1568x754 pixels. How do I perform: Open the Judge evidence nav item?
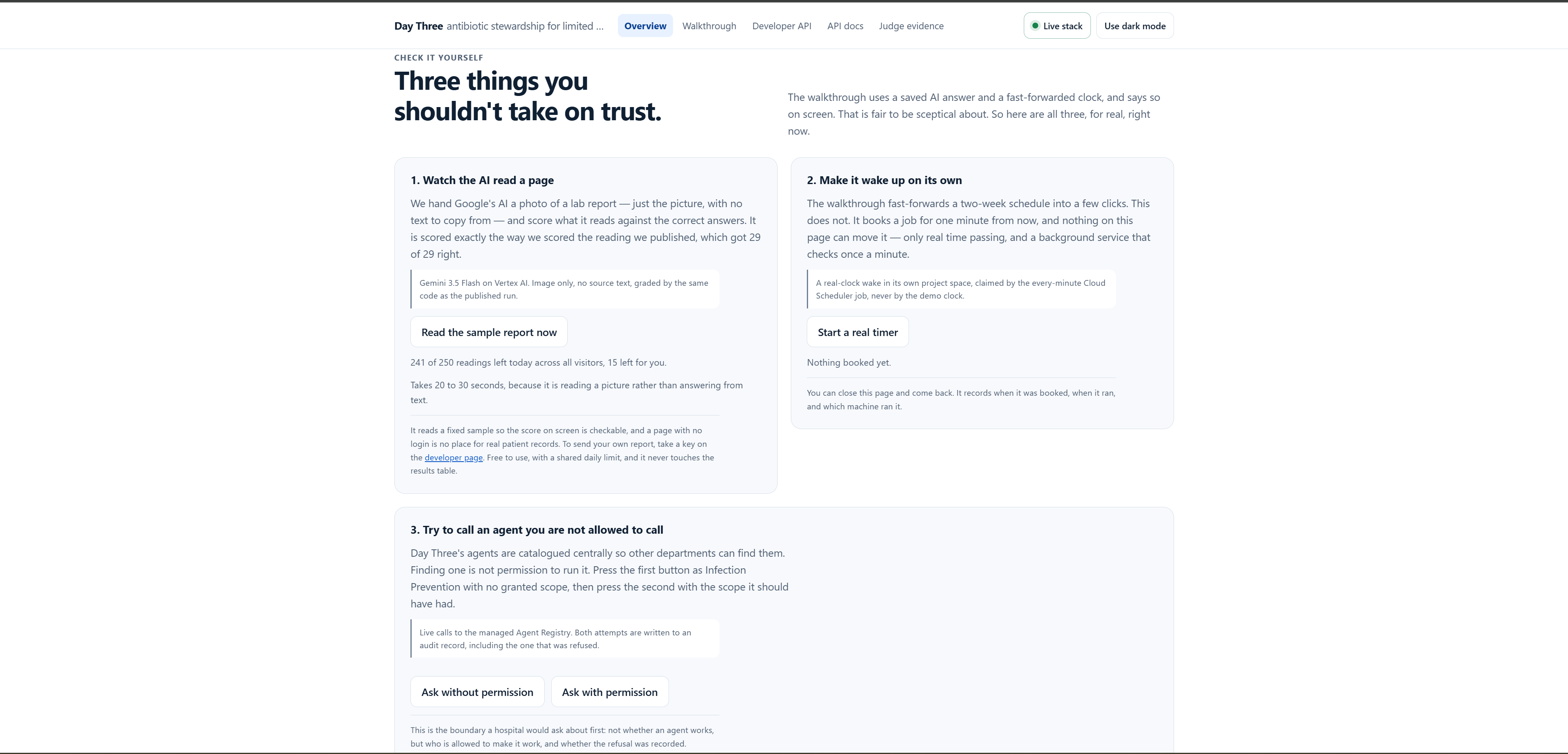click(911, 26)
